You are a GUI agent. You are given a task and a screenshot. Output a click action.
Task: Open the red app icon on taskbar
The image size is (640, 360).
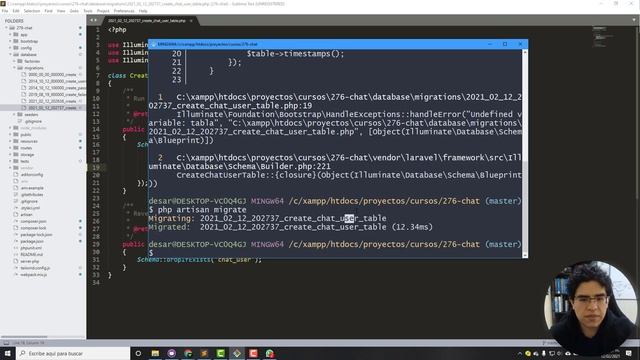pyautogui.click(x=253, y=353)
